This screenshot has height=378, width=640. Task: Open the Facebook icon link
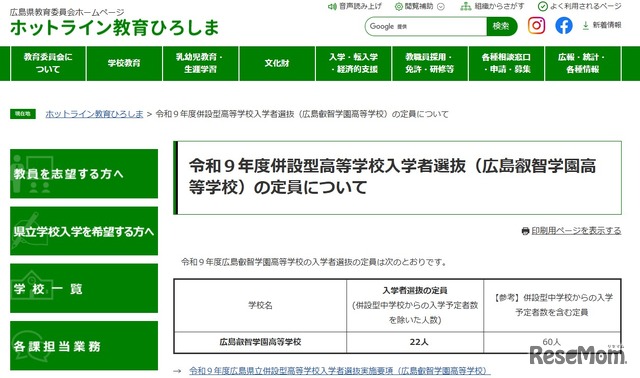[x=564, y=25]
